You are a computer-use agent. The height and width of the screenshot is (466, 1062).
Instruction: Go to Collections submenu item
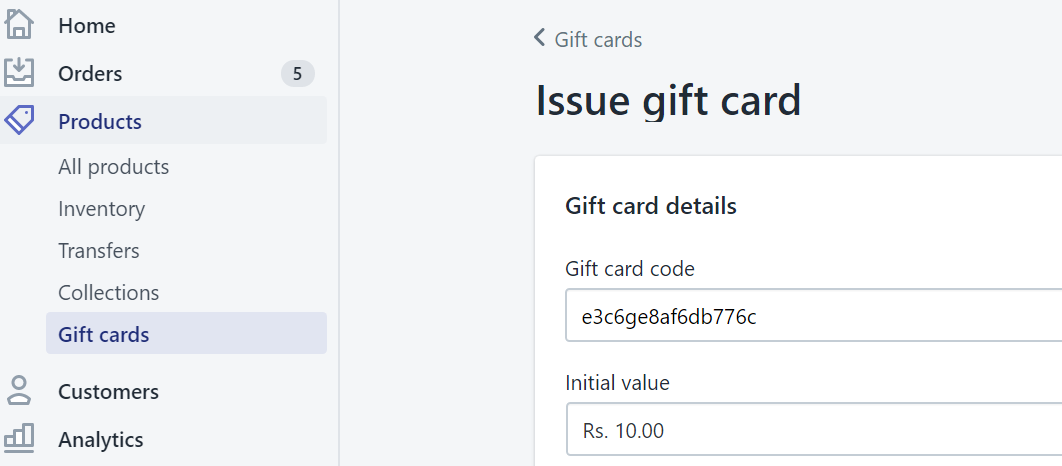coord(108,293)
